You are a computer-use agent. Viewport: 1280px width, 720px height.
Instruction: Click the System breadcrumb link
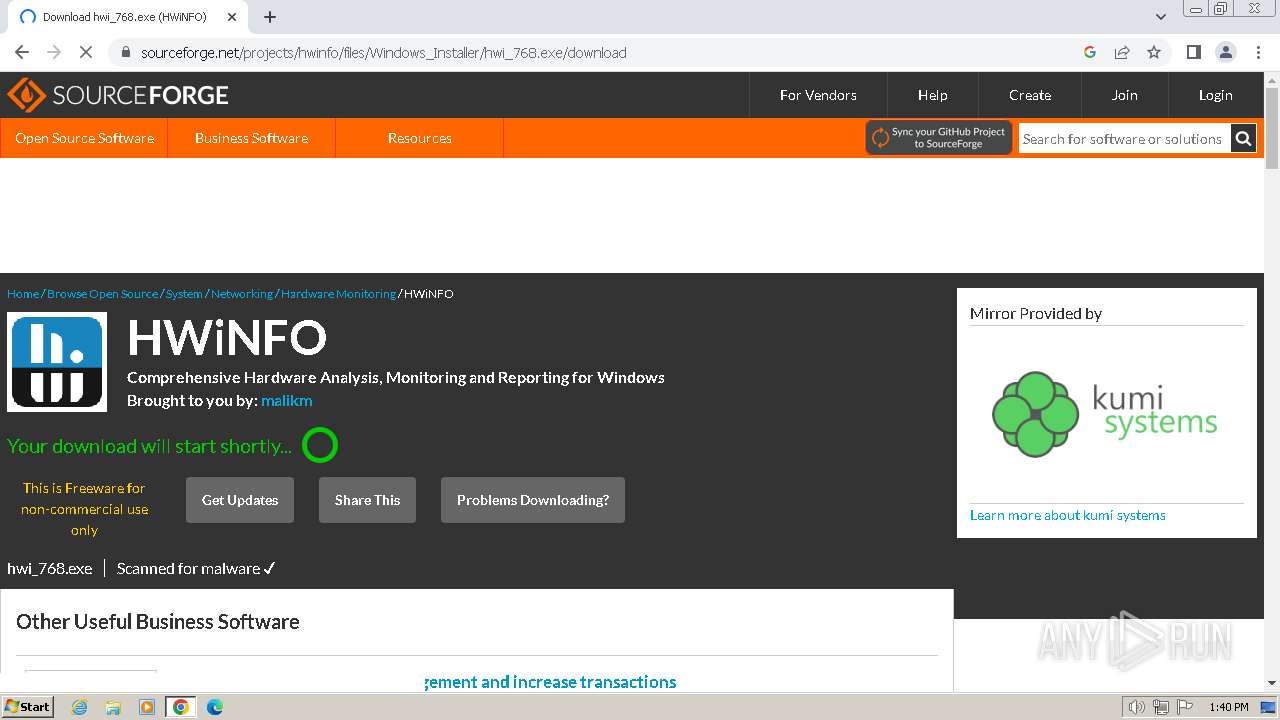pyautogui.click(x=184, y=294)
